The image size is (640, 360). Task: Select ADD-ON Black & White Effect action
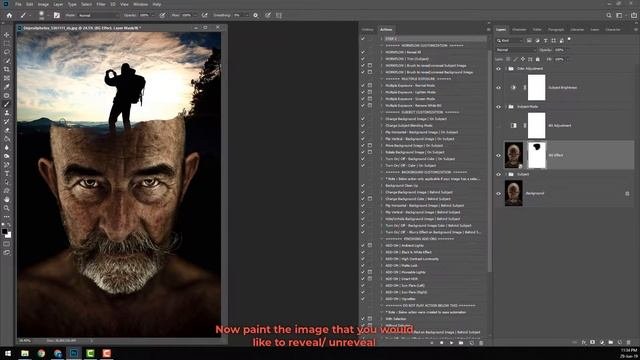coord(409,252)
